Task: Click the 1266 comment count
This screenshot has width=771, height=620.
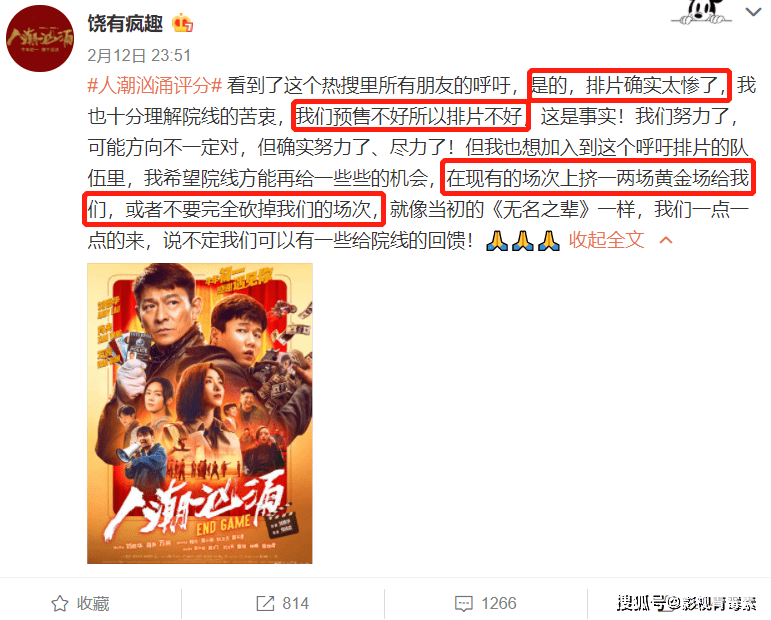Action: (x=499, y=603)
